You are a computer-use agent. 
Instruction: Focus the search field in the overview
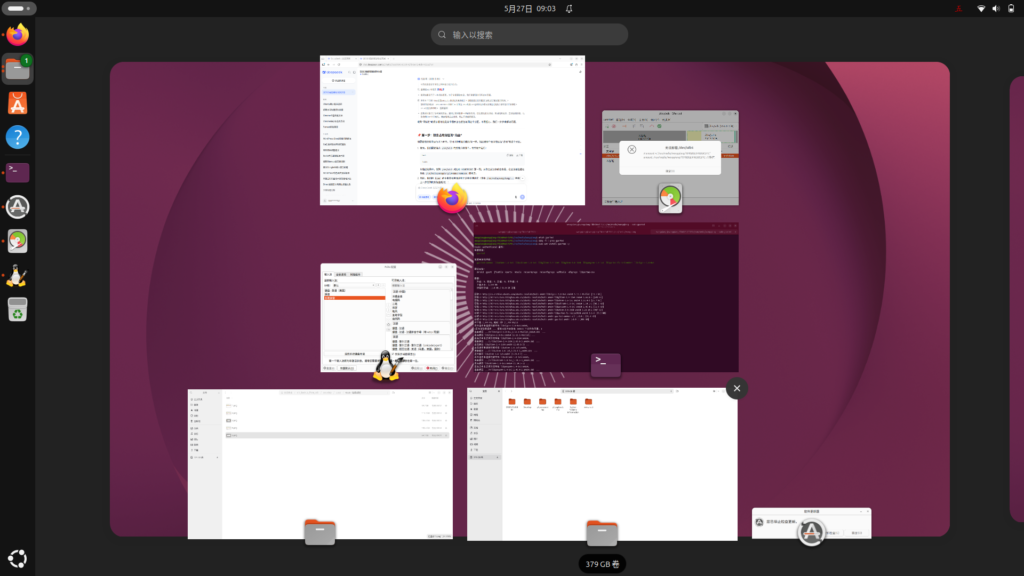[x=530, y=35]
